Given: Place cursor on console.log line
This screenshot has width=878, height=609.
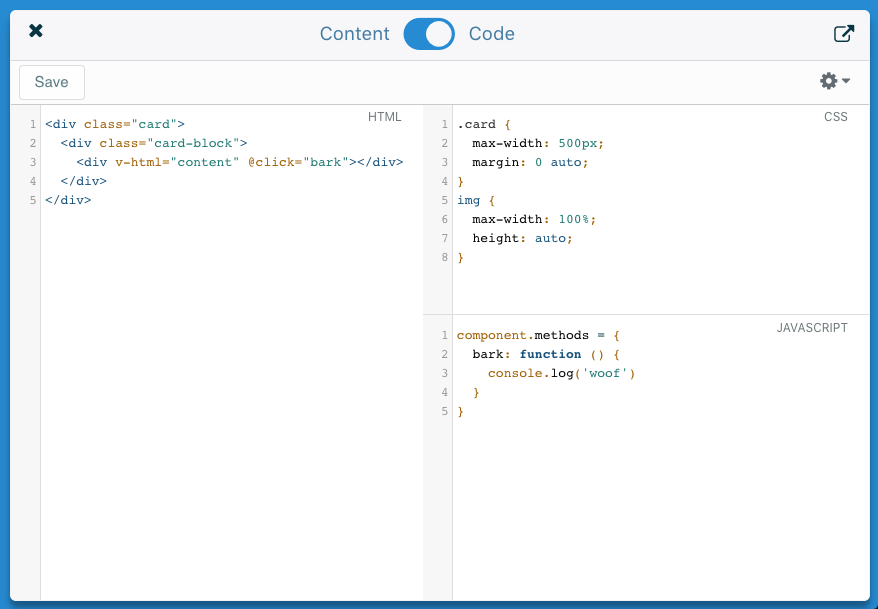Looking at the screenshot, I should coord(562,373).
